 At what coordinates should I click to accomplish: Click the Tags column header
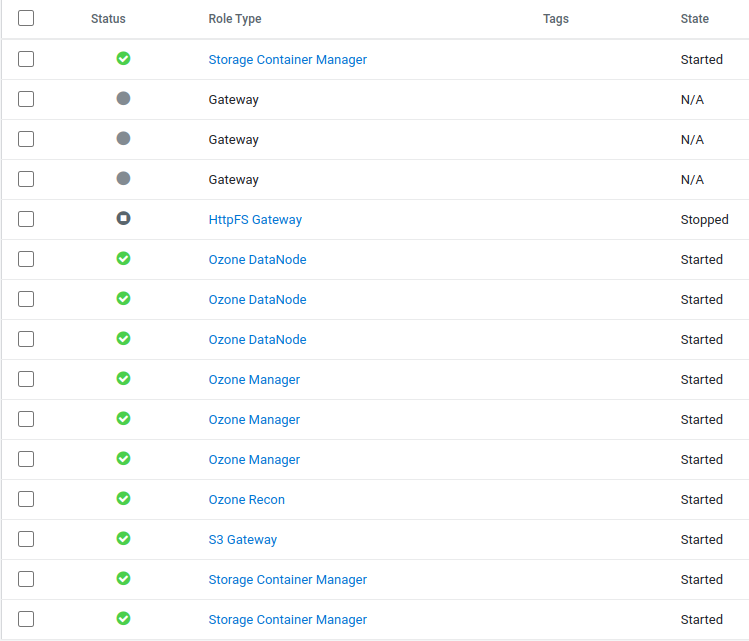tap(555, 19)
